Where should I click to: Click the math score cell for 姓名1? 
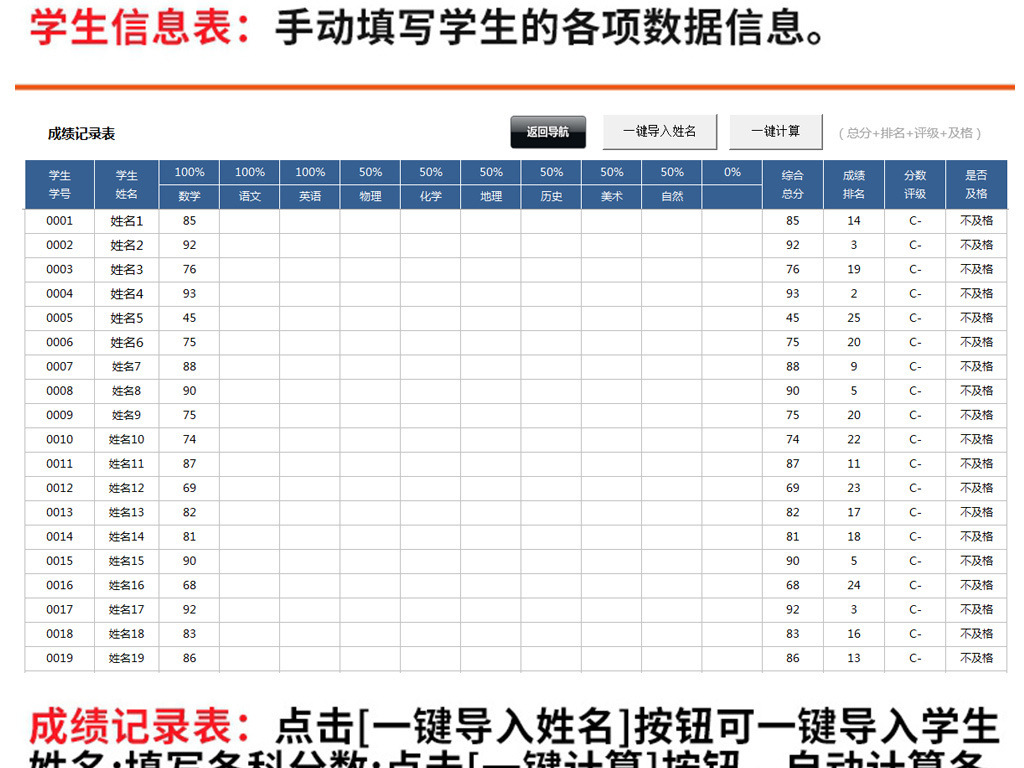[189, 221]
